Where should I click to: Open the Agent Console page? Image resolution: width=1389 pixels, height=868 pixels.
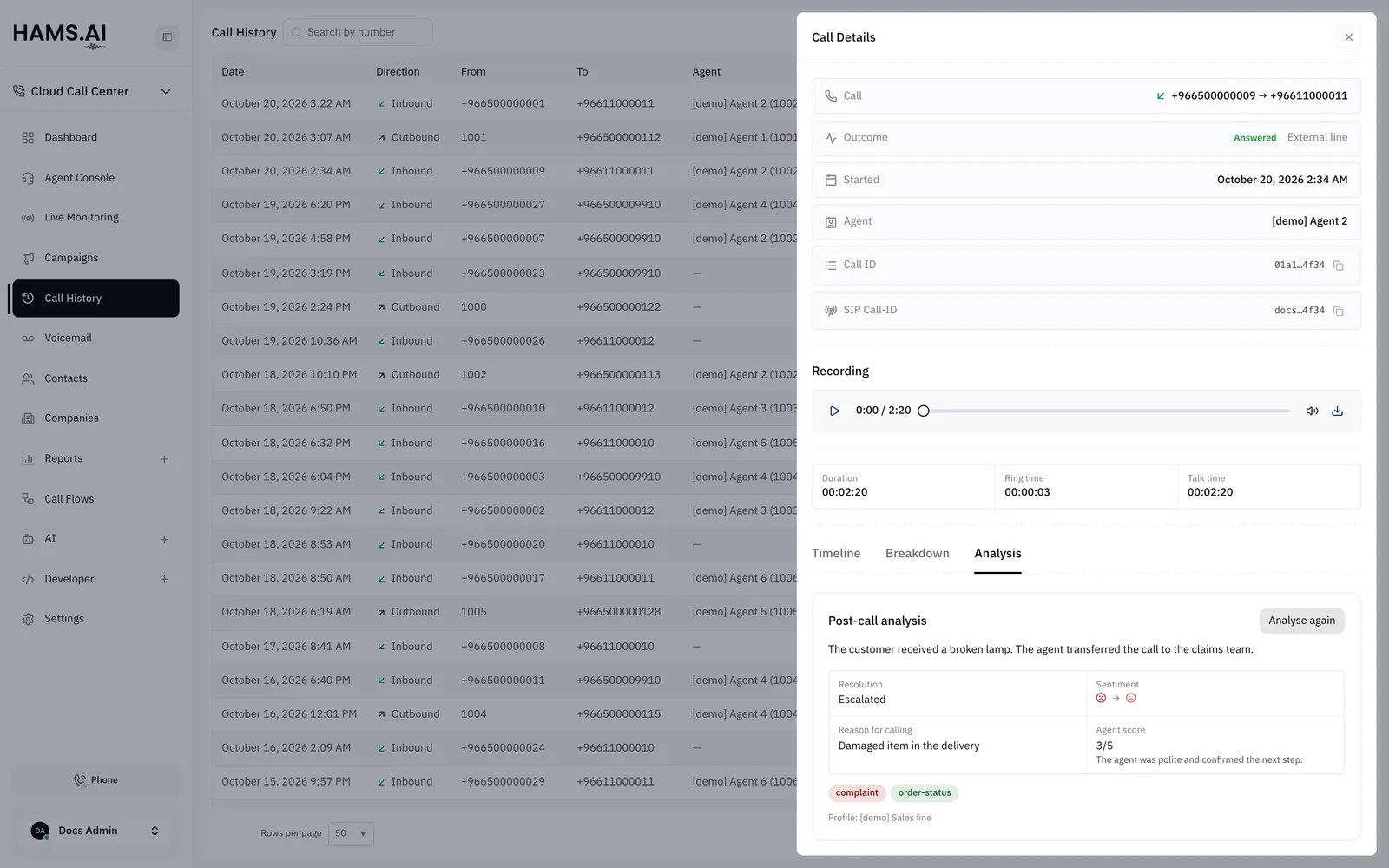coord(95,178)
